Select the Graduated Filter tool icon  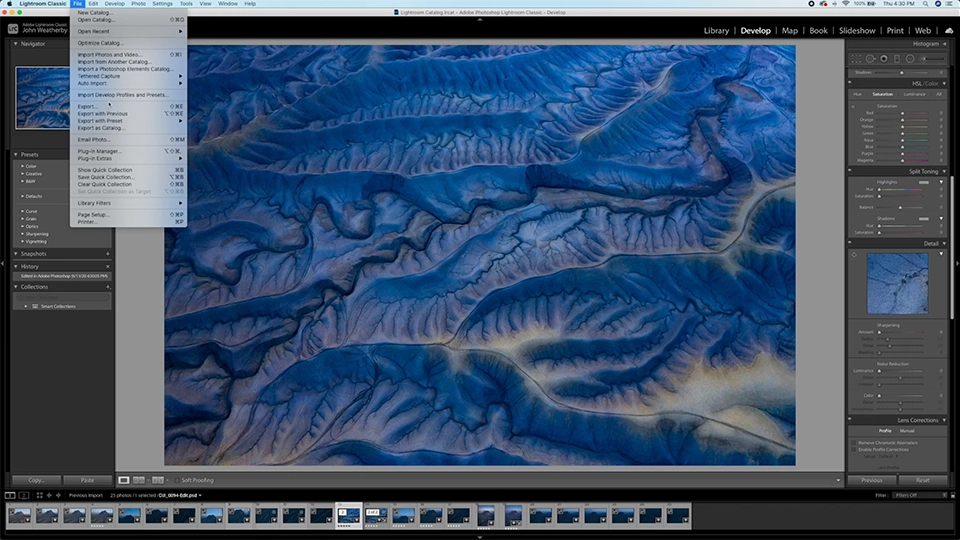tap(897, 59)
